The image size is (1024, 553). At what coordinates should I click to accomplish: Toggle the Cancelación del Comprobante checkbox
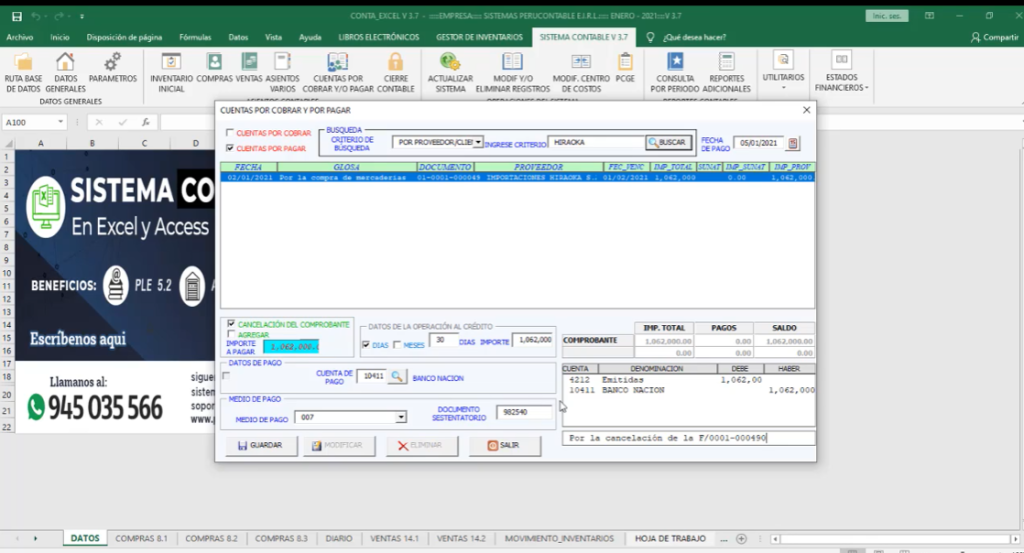click(x=232, y=323)
